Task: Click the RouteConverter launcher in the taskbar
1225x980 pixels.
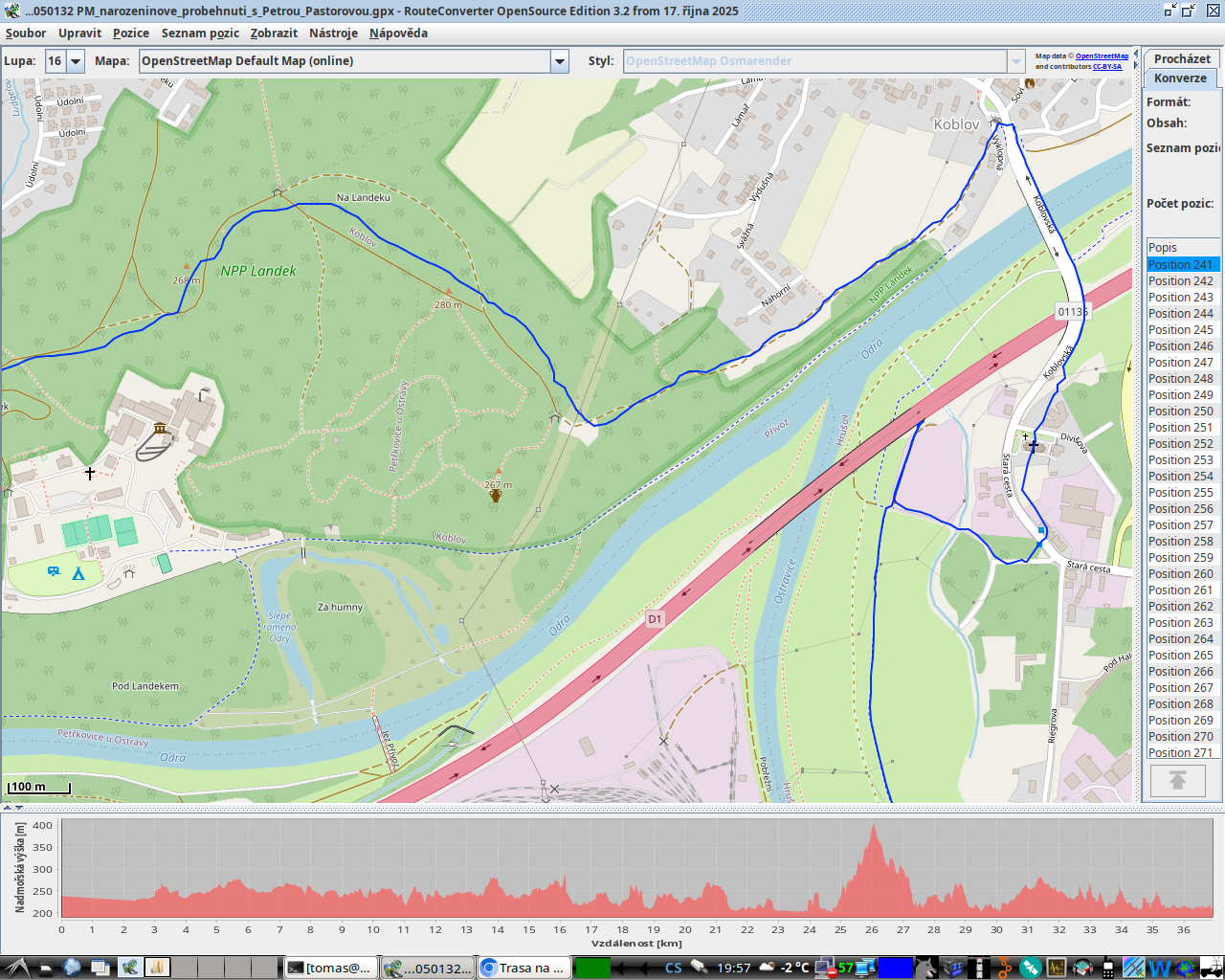Action: pyautogui.click(x=129, y=968)
